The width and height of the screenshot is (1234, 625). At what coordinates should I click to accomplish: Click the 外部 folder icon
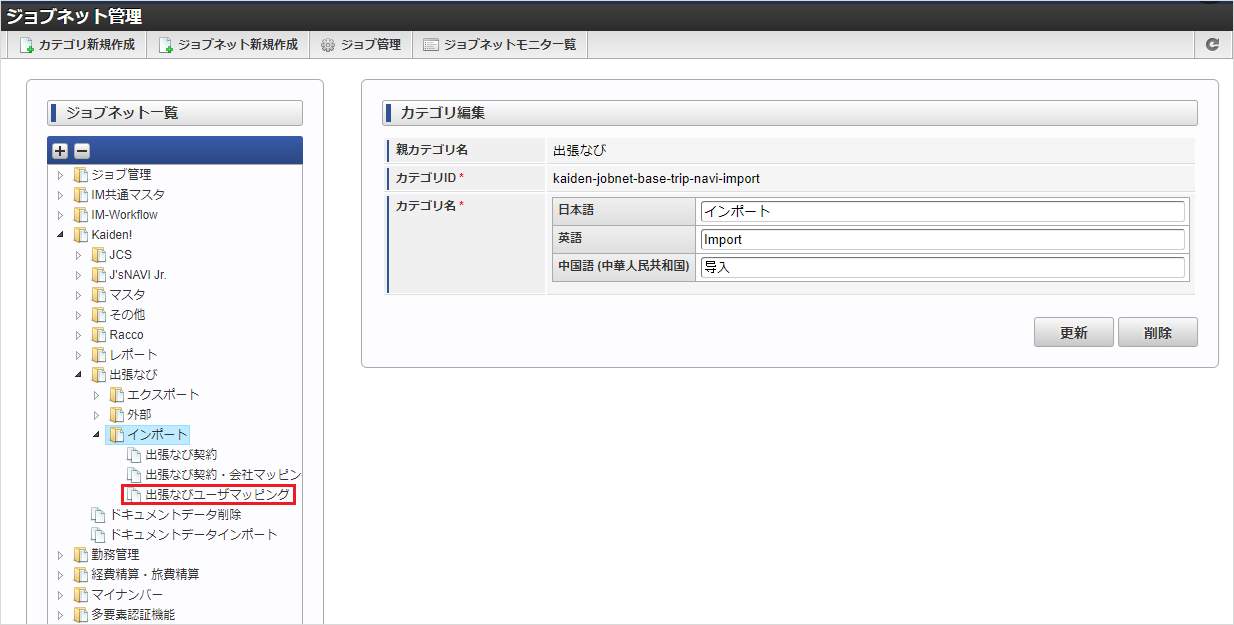pos(116,415)
